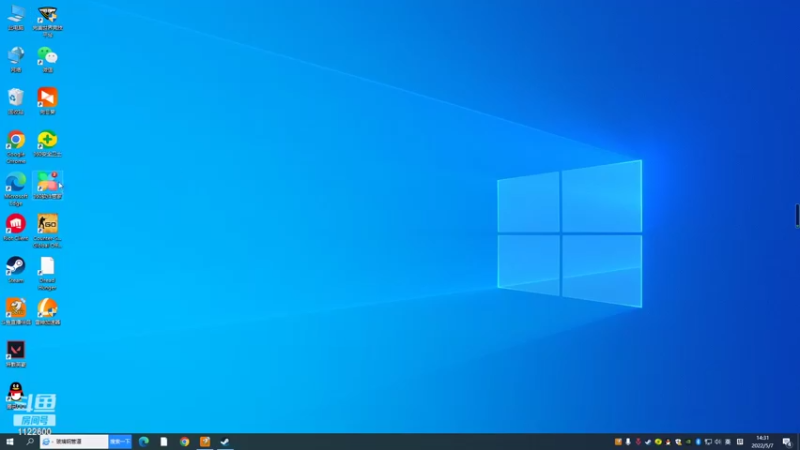Select the colorful petals app shortcut

[x=47, y=185]
